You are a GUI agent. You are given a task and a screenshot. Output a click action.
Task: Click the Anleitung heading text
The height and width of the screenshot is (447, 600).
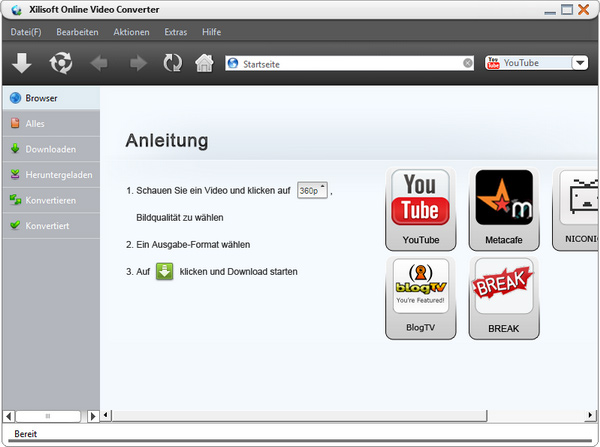pyautogui.click(x=167, y=140)
